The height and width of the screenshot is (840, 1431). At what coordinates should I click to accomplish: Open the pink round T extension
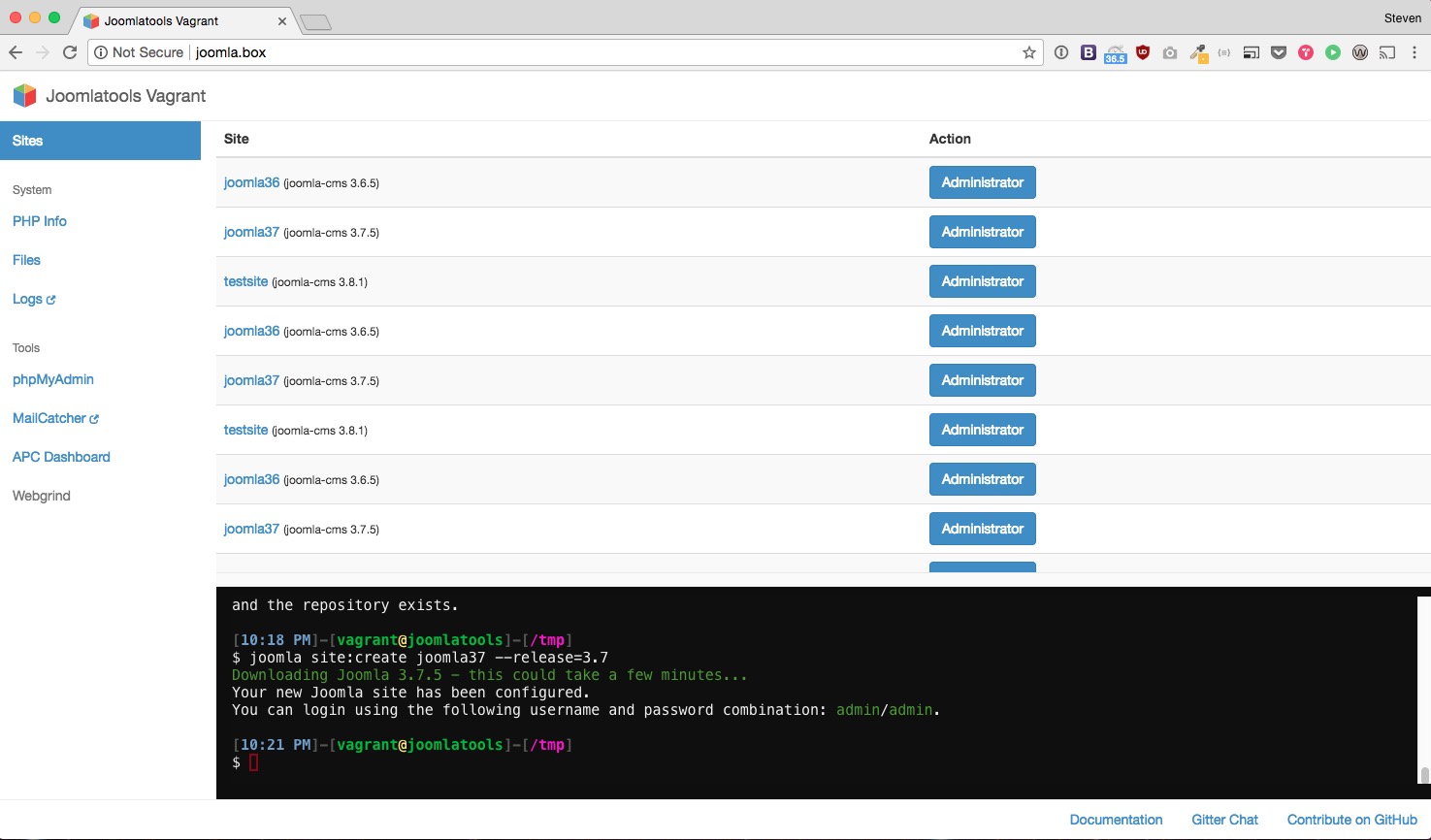(x=1306, y=52)
